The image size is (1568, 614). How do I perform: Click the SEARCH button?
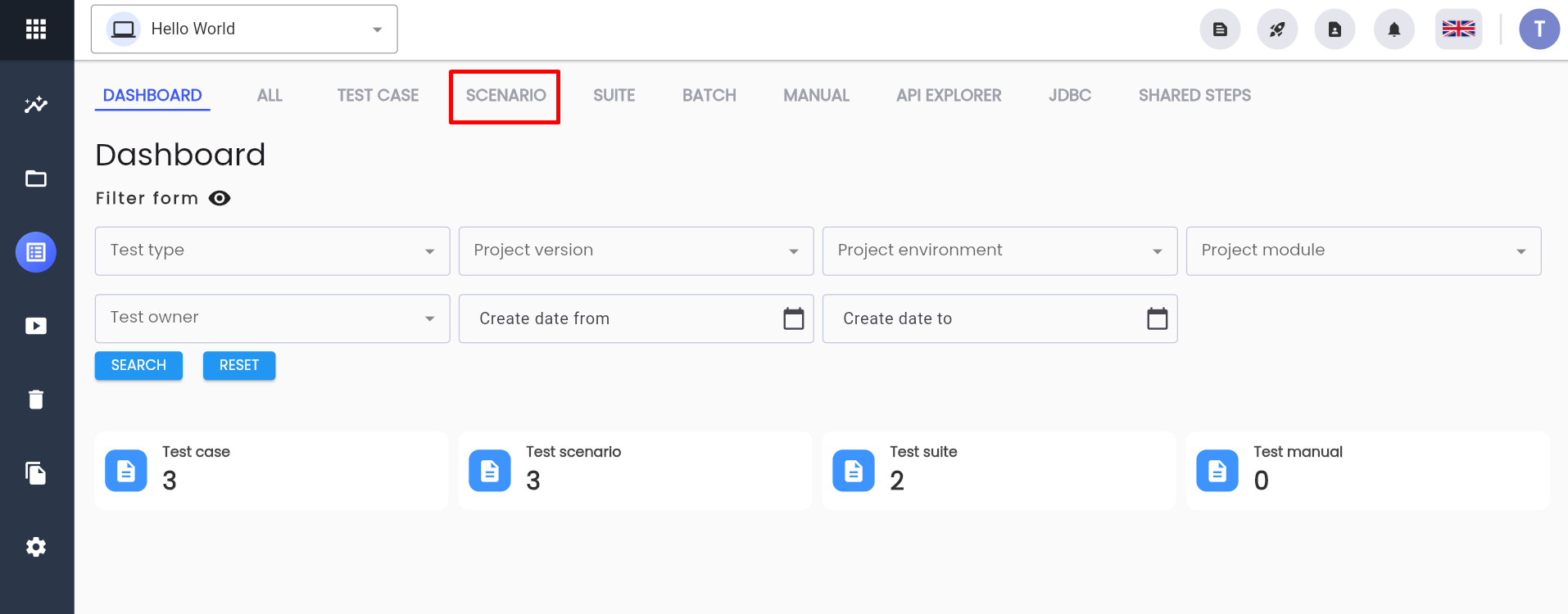click(x=138, y=366)
